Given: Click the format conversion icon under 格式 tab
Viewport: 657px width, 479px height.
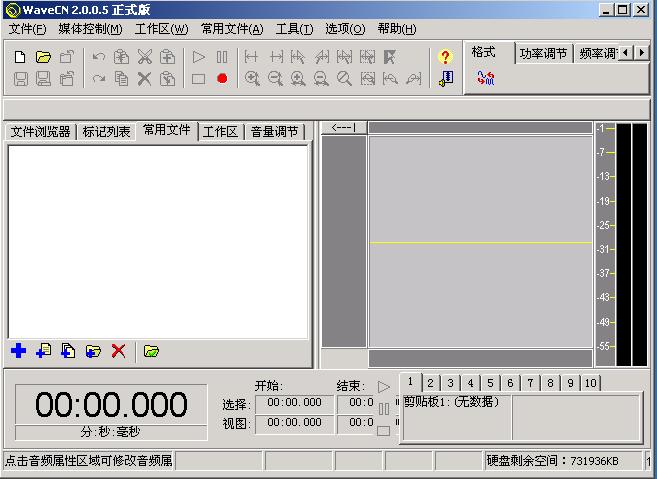Looking at the screenshot, I should pyautogui.click(x=486, y=78).
